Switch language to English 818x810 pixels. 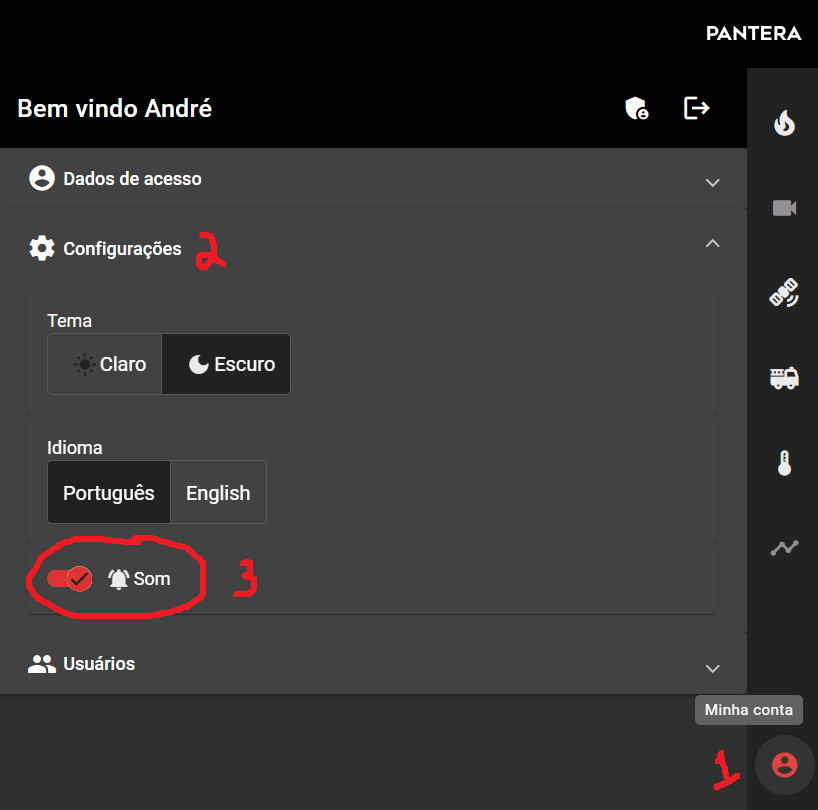tap(218, 492)
